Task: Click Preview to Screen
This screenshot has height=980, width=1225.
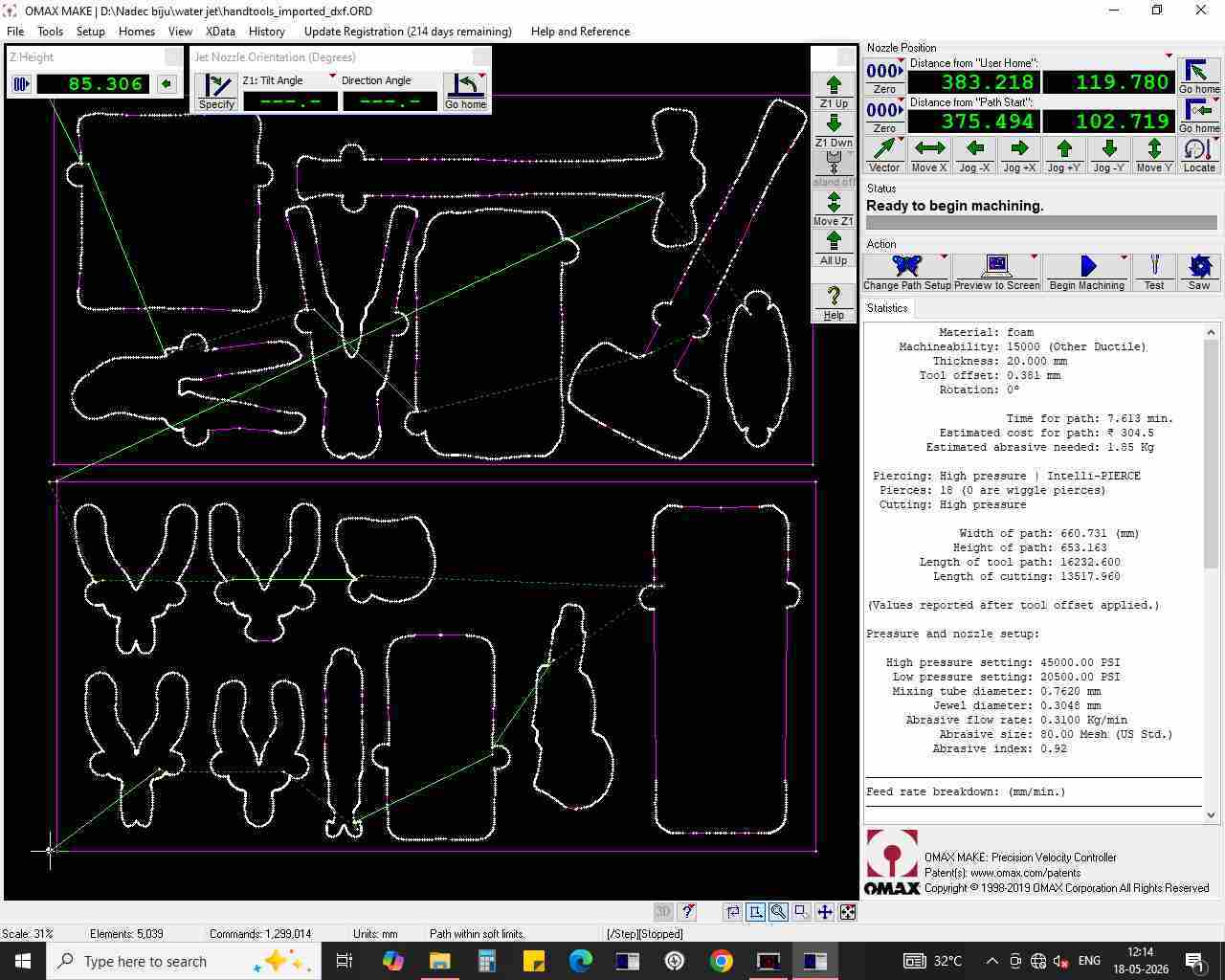Action: (x=996, y=272)
